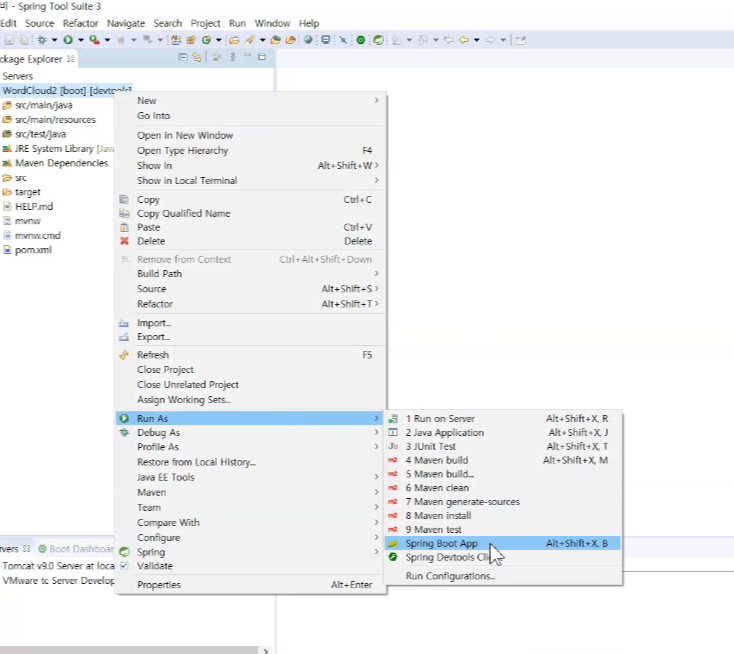Choose Export... from context menu
The image size is (734, 654).
pyautogui.click(x=250, y=337)
